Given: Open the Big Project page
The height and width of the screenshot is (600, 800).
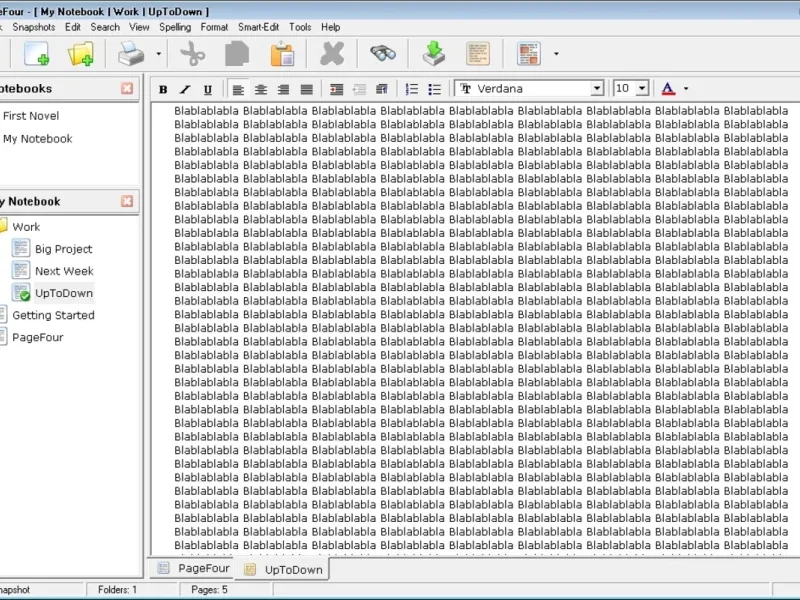Looking at the screenshot, I should point(64,249).
